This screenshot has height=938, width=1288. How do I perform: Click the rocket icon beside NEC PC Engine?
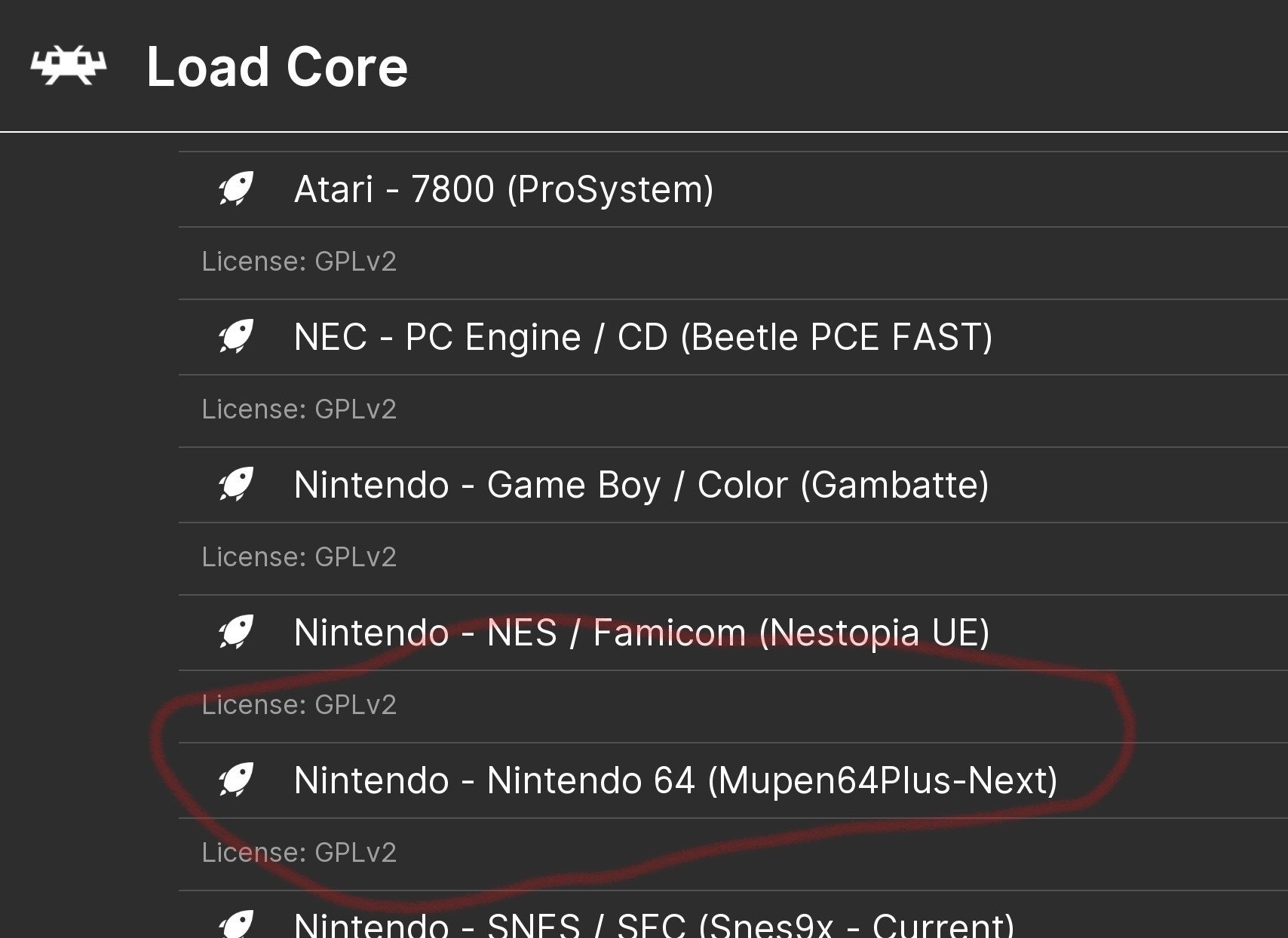click(236, 337)
